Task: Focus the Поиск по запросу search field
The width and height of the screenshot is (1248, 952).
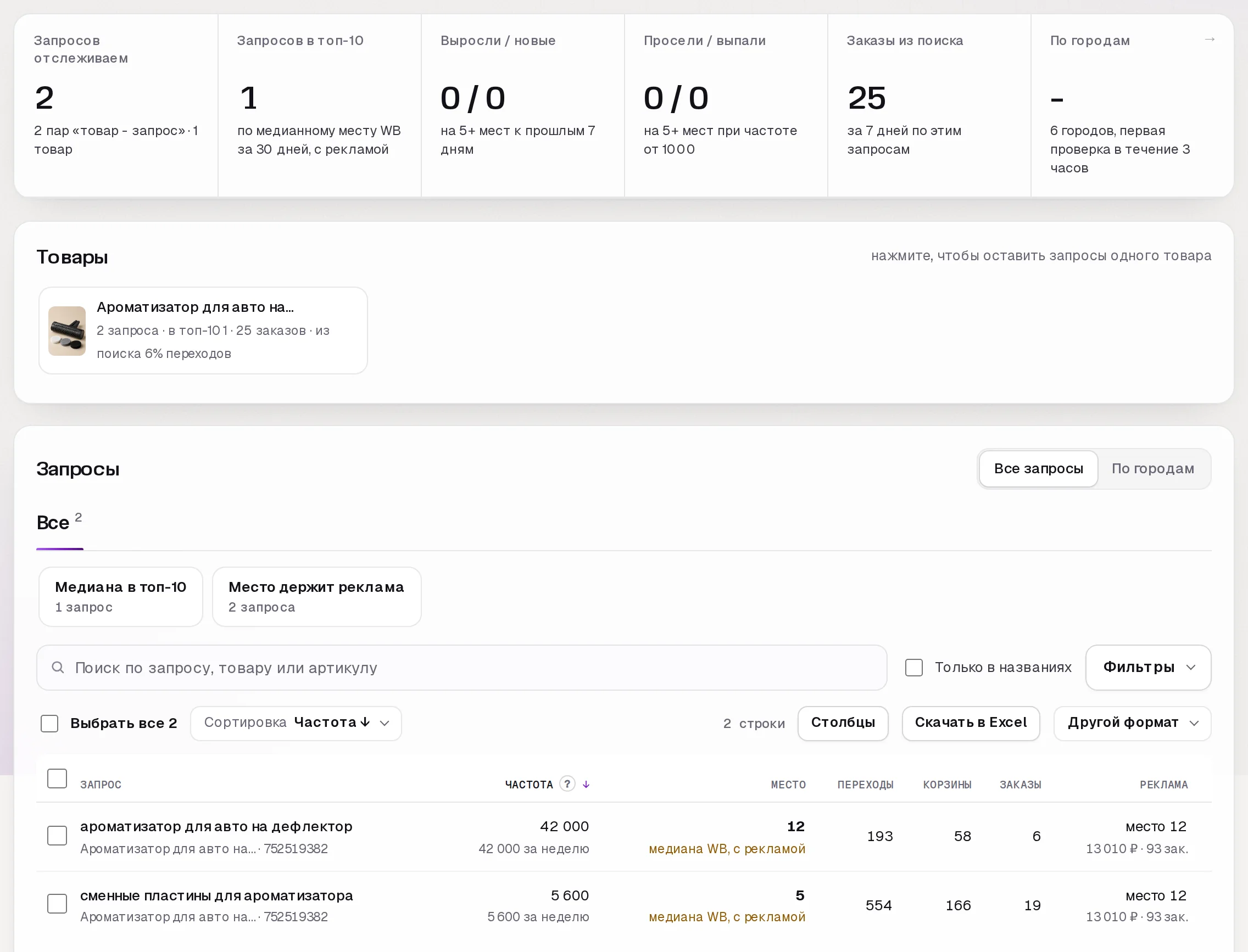Action: 461,668
